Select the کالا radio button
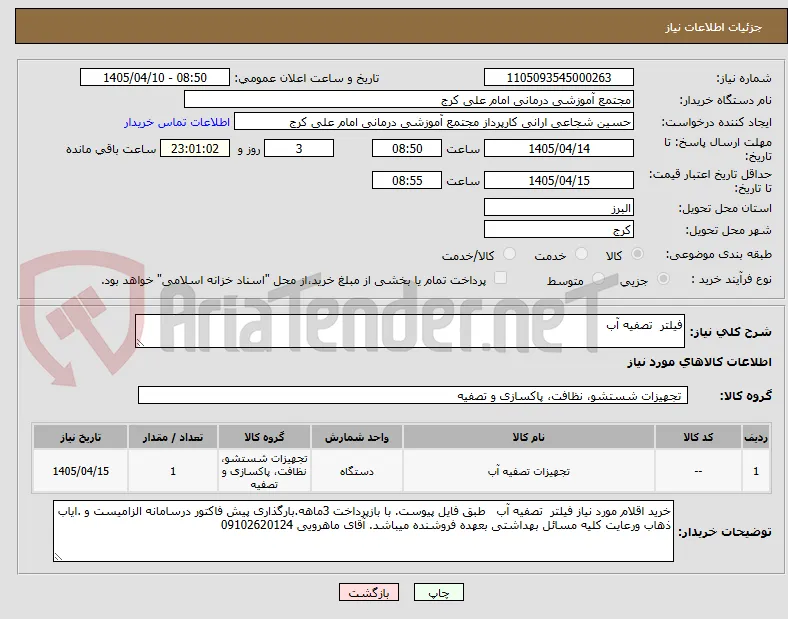The width and height of the screenshot is (788, 619). [x=637, y=254]
